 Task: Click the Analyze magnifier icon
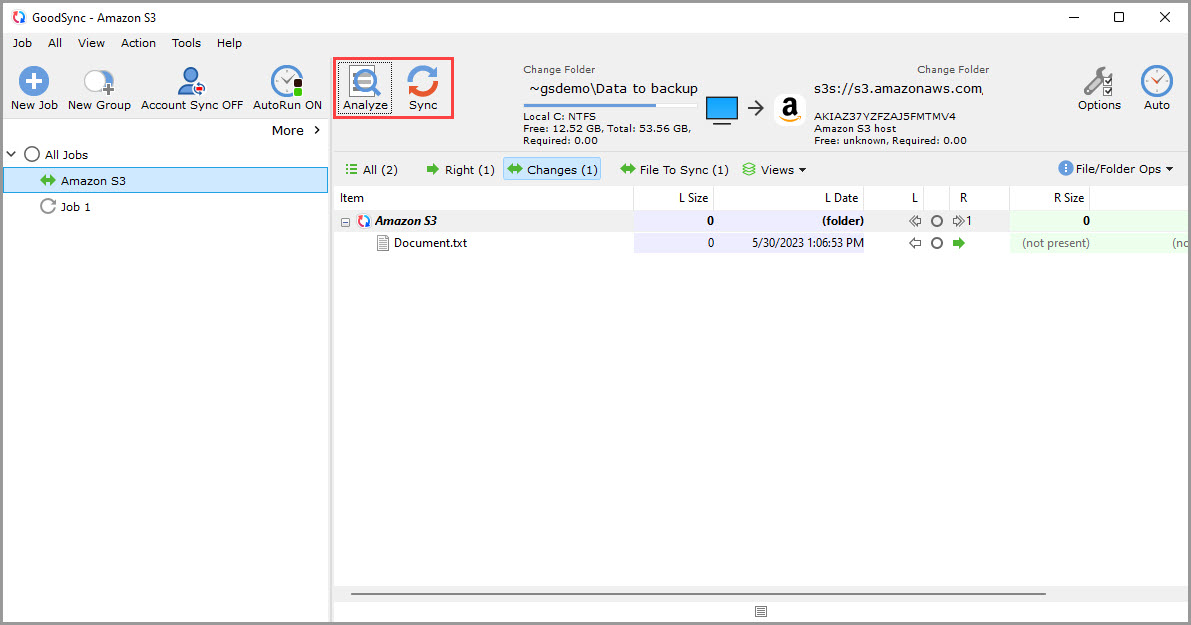click(365, 82)
